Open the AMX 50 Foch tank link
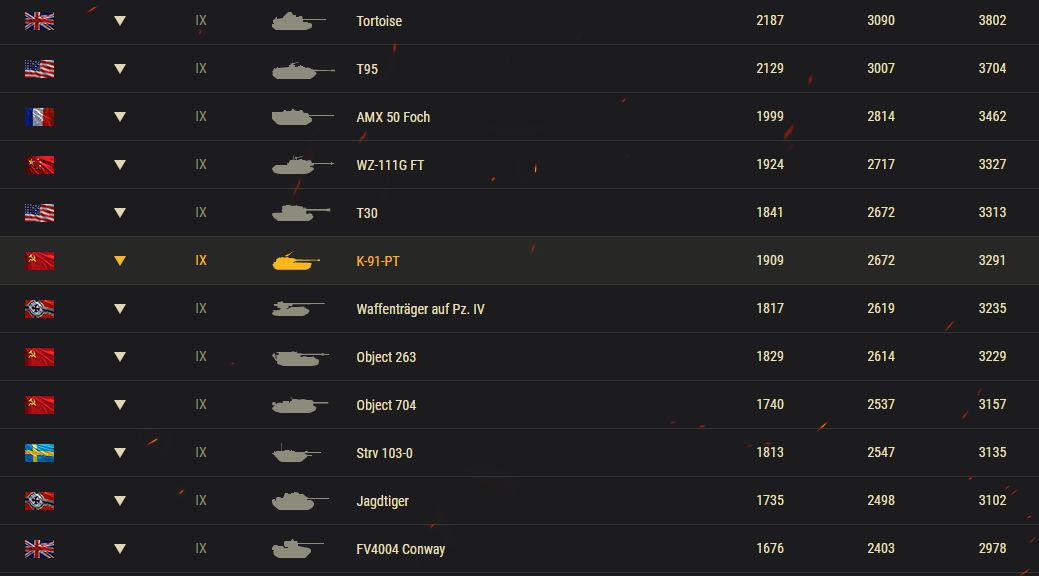The image size is (1039, 576). (x=393, y=117)
